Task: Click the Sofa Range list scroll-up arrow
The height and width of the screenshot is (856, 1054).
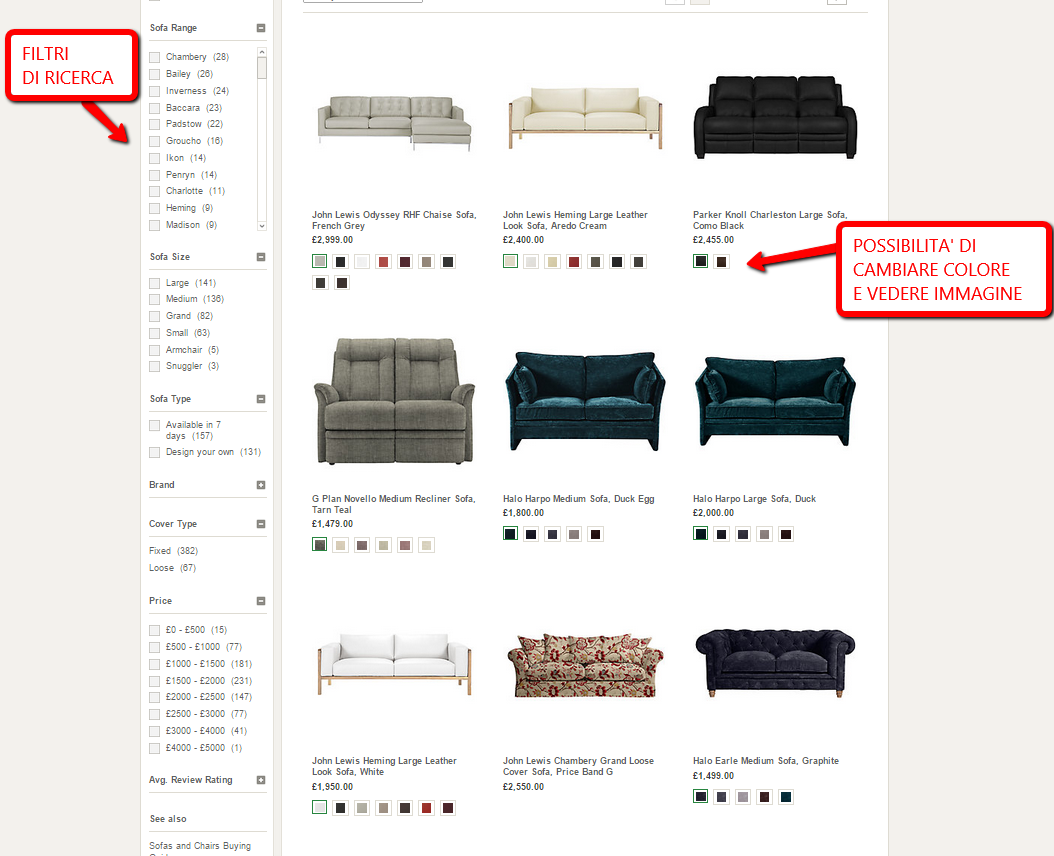Action: coord(262,52)
